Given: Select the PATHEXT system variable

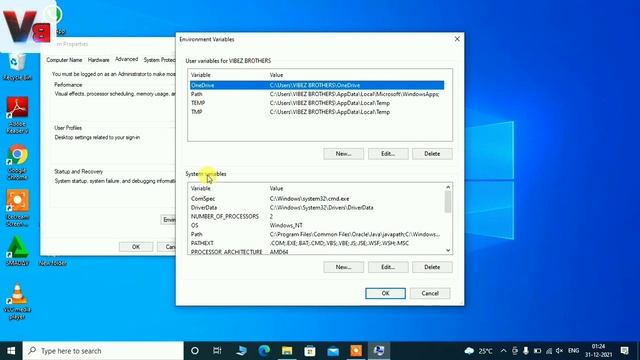Looking at the screenshot, I should tap(317, 243).
